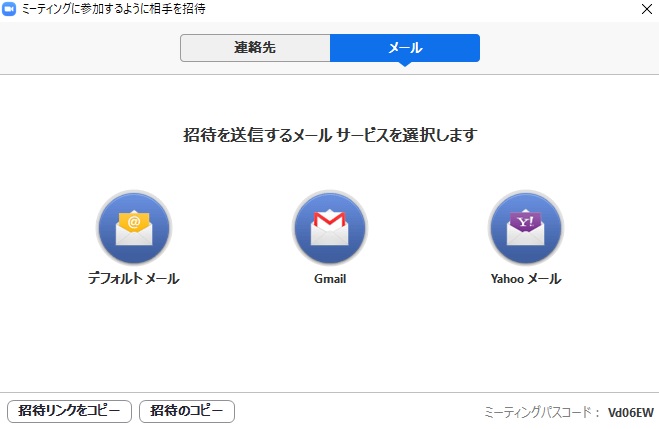The height and width of the screenshot is (429, 659).
Task: Switch to the メール (Mail) tab
Action: coord(405,48)
